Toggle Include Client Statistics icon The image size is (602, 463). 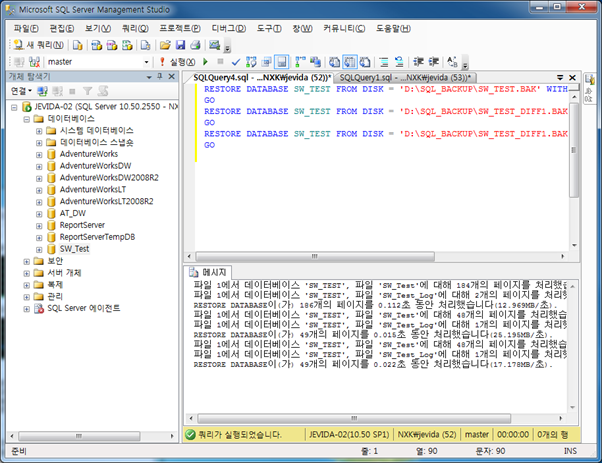(x=315, y=62)
